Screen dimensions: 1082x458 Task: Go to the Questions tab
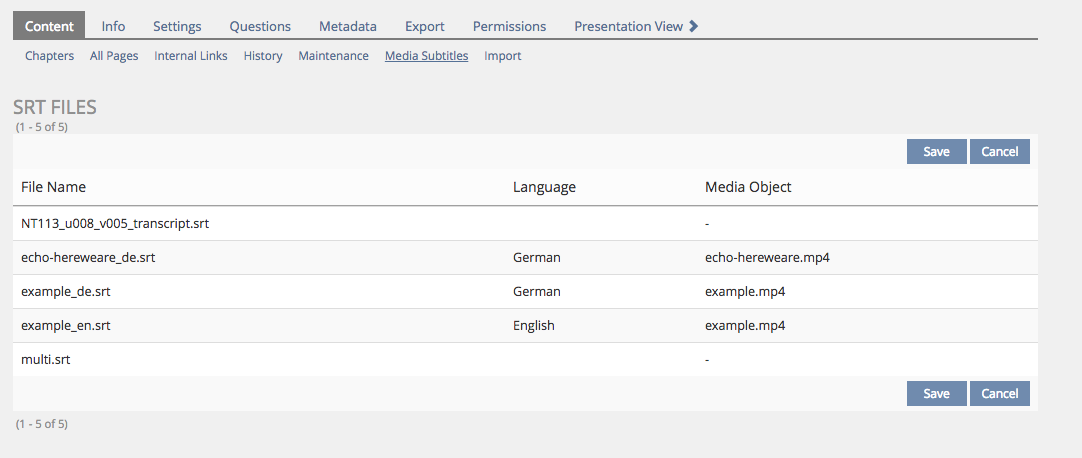coord(260,26)
